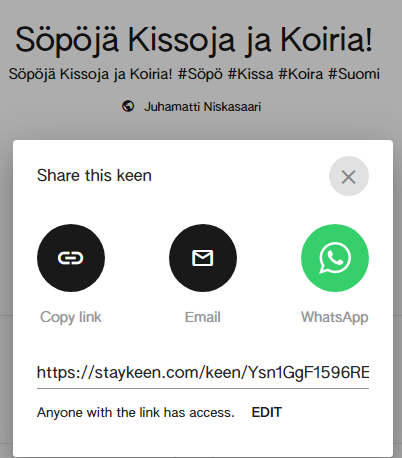
Task: Select the WhatsApp text label
Action: coord(335,317)
